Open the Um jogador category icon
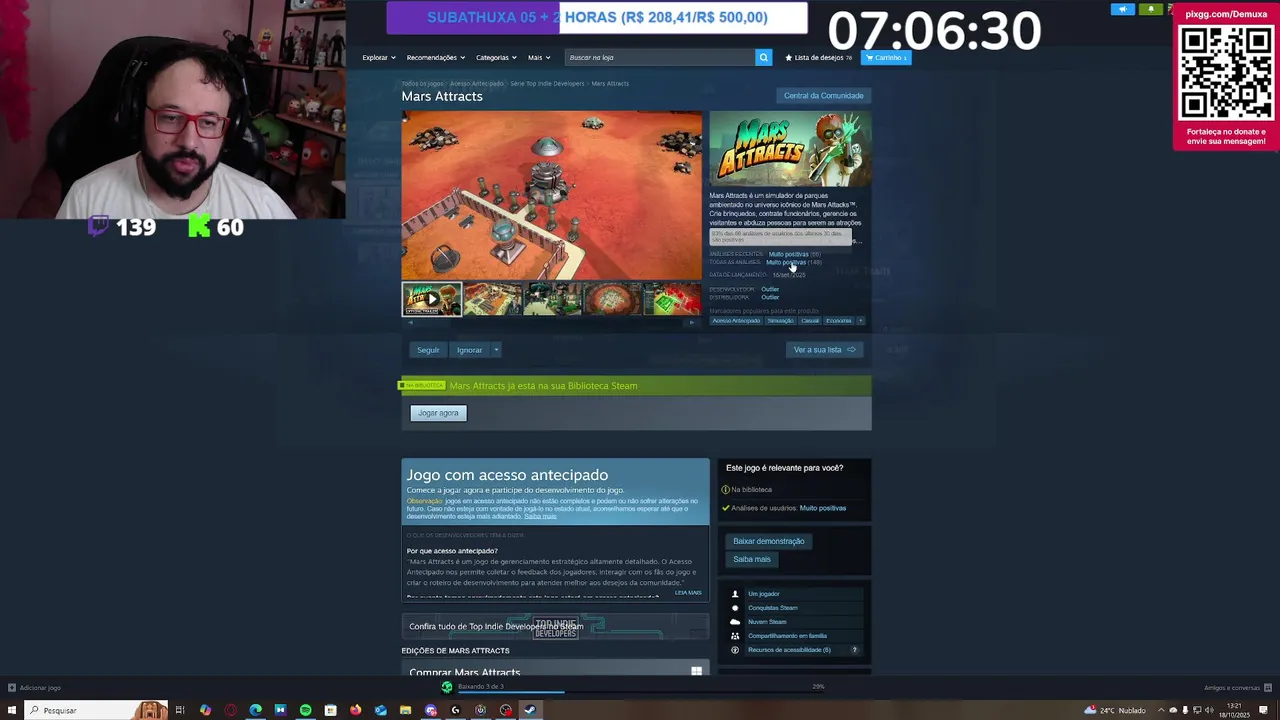 (x=735, y=594)
